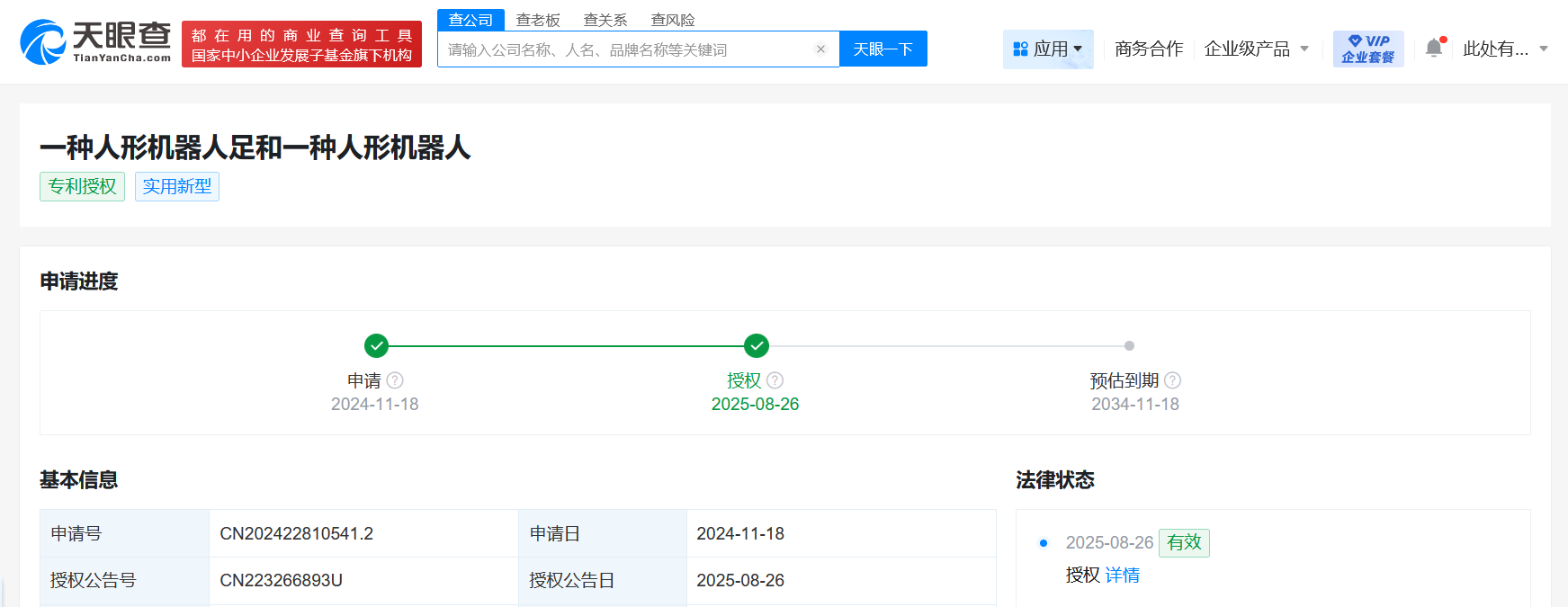Click the VIP enterprise package badge
This screenshot has height=607, width=1568.
(x=1367, y=49)
